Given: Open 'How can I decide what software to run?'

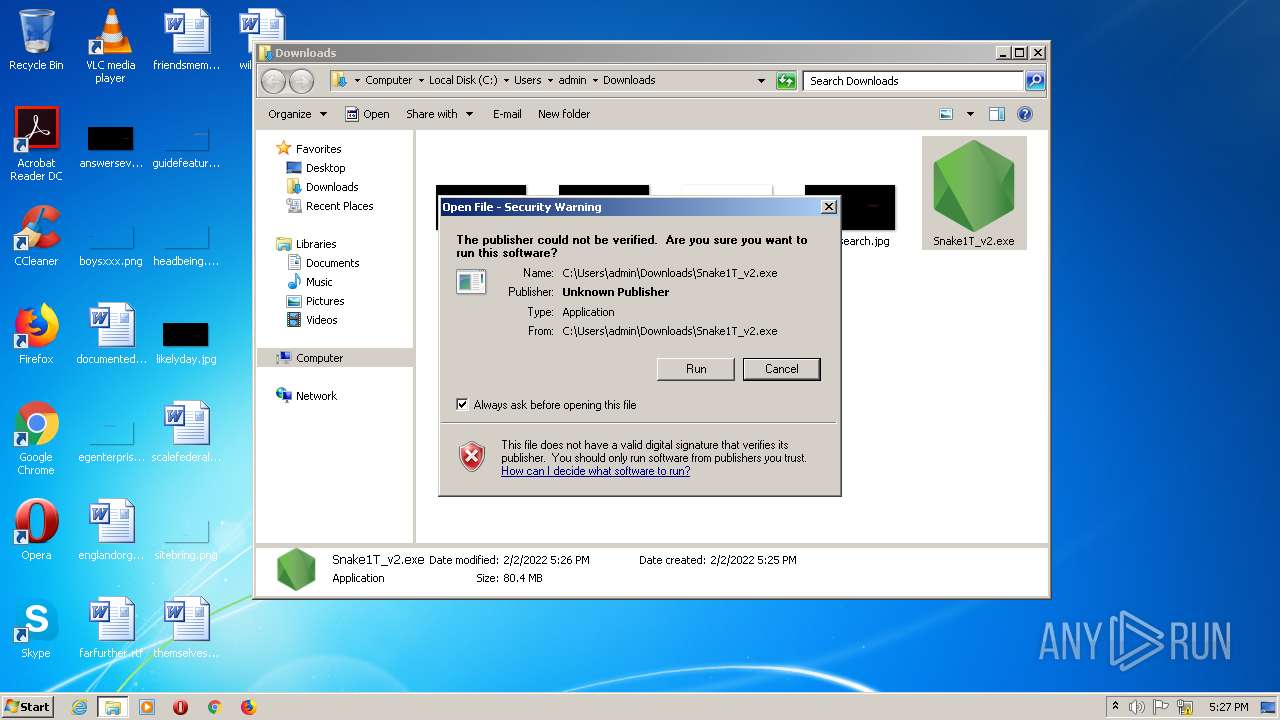Looking at the screenshot, I should pos(595,471).
